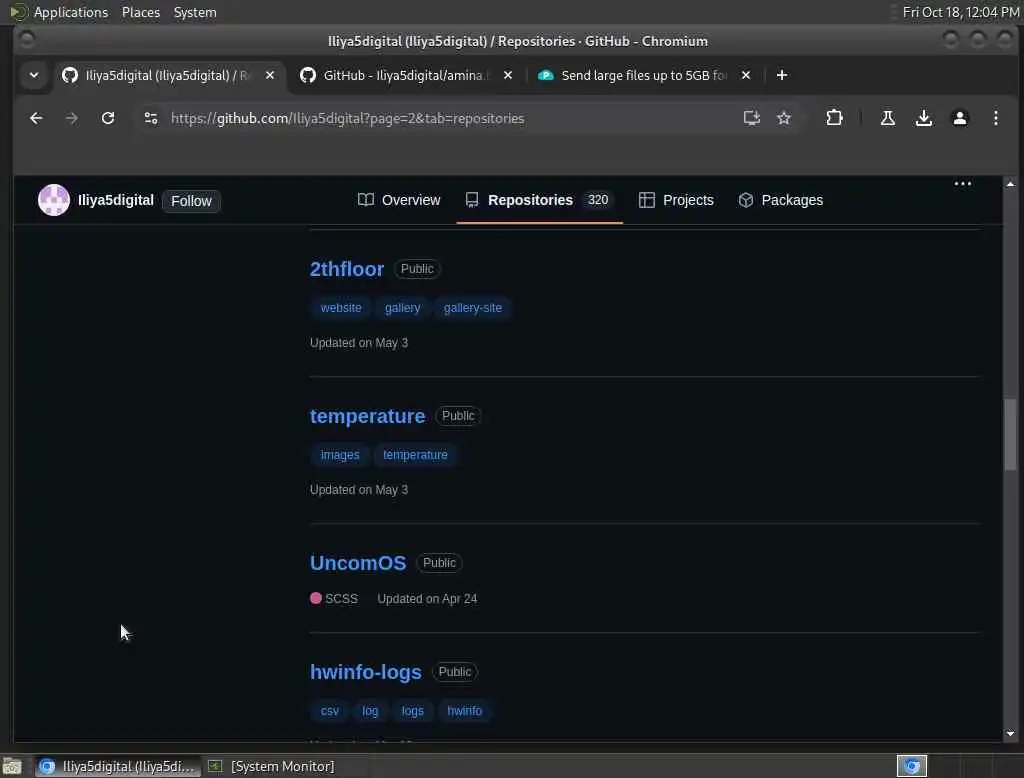Click the images topic tag

pos(340,455)
